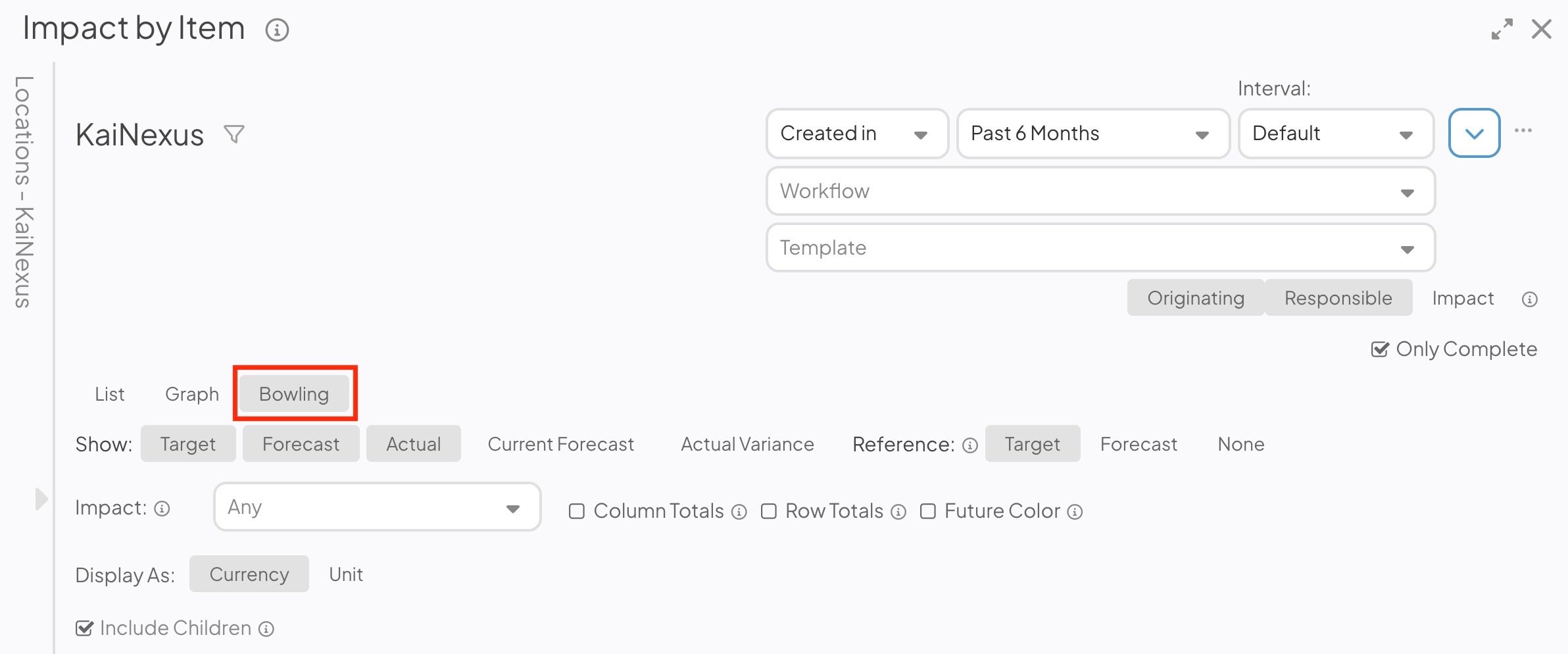Image resolution: width=1568 pixels, height=654 pixels.
Task: Click the blue chevron collapse filters button
Action: tap(1474, 134)
